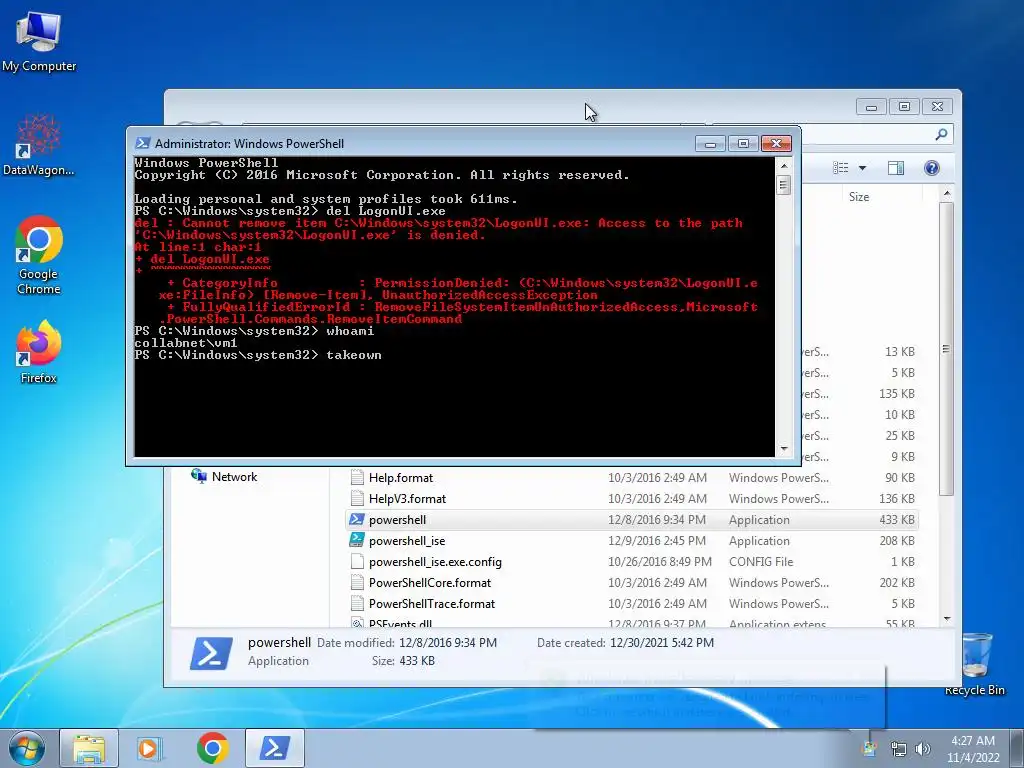Launch Google Chrome from desktop shortcut
The image size is (1024, 768).
(39, 255)
